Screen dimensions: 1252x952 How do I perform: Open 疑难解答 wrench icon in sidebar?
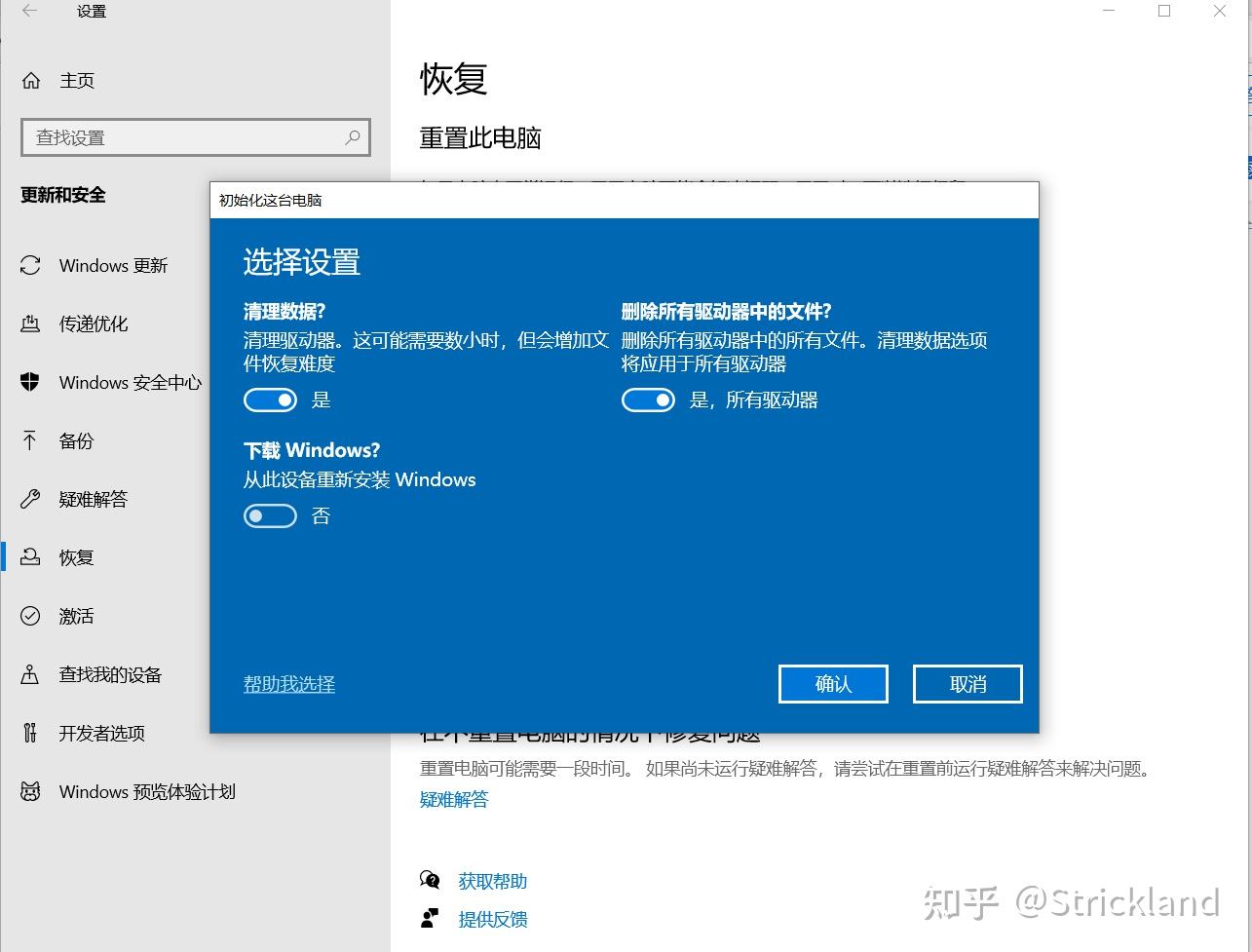point(31,499)
